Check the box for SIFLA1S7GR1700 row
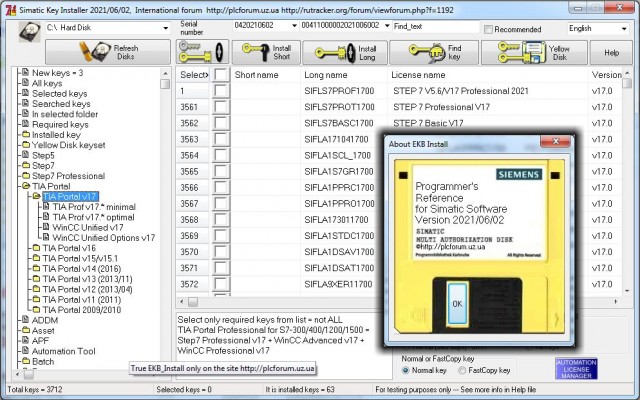Image resolution: width=640 pixels, height=400 pixels. 221,171
